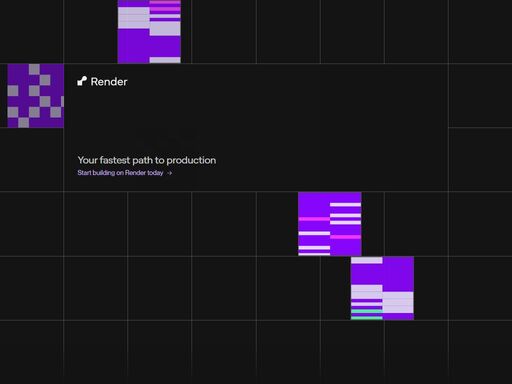
Task: Click the word "production" in the headline
Action: coord(191,160)
